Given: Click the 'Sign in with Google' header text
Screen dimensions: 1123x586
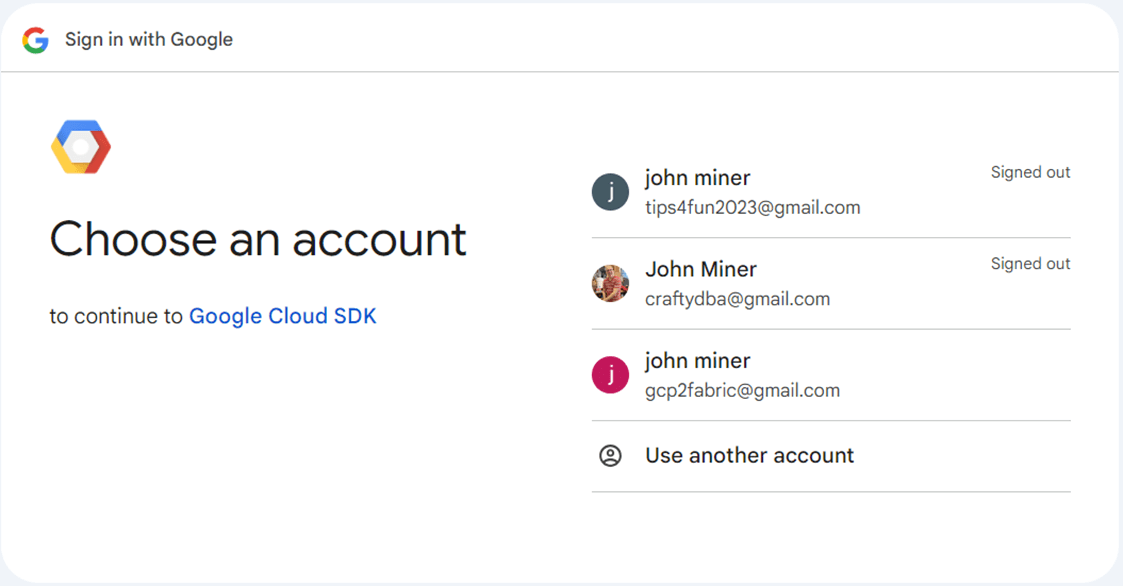Looking at the screenshot, I should tap(149, 40).
